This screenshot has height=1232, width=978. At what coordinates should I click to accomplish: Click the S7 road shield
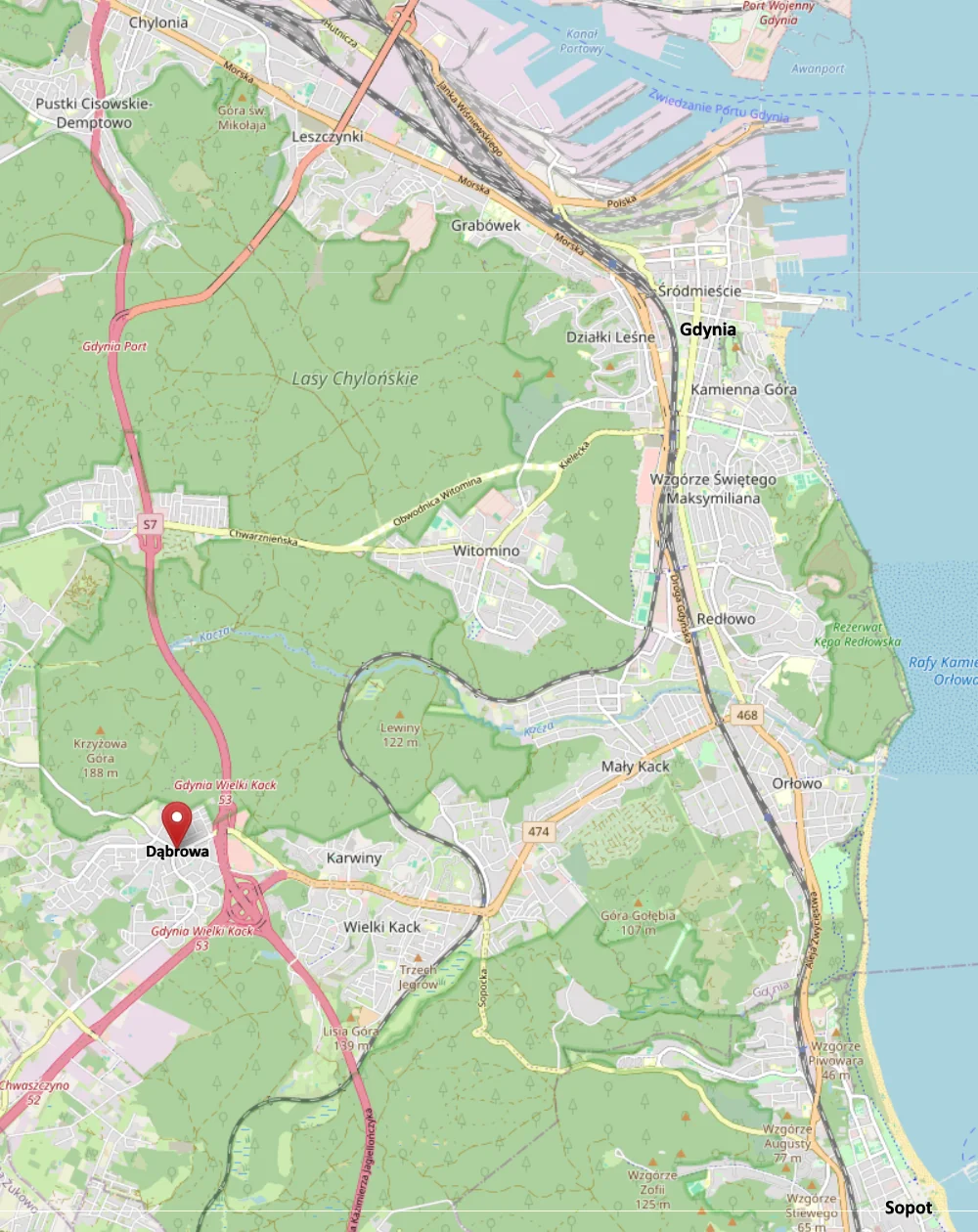(x=150, y=525)
